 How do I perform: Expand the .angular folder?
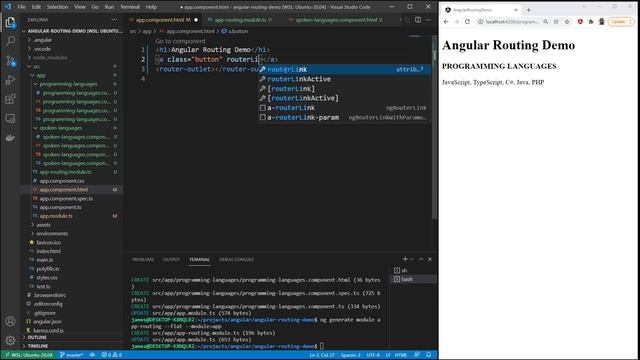pos(42,40)
